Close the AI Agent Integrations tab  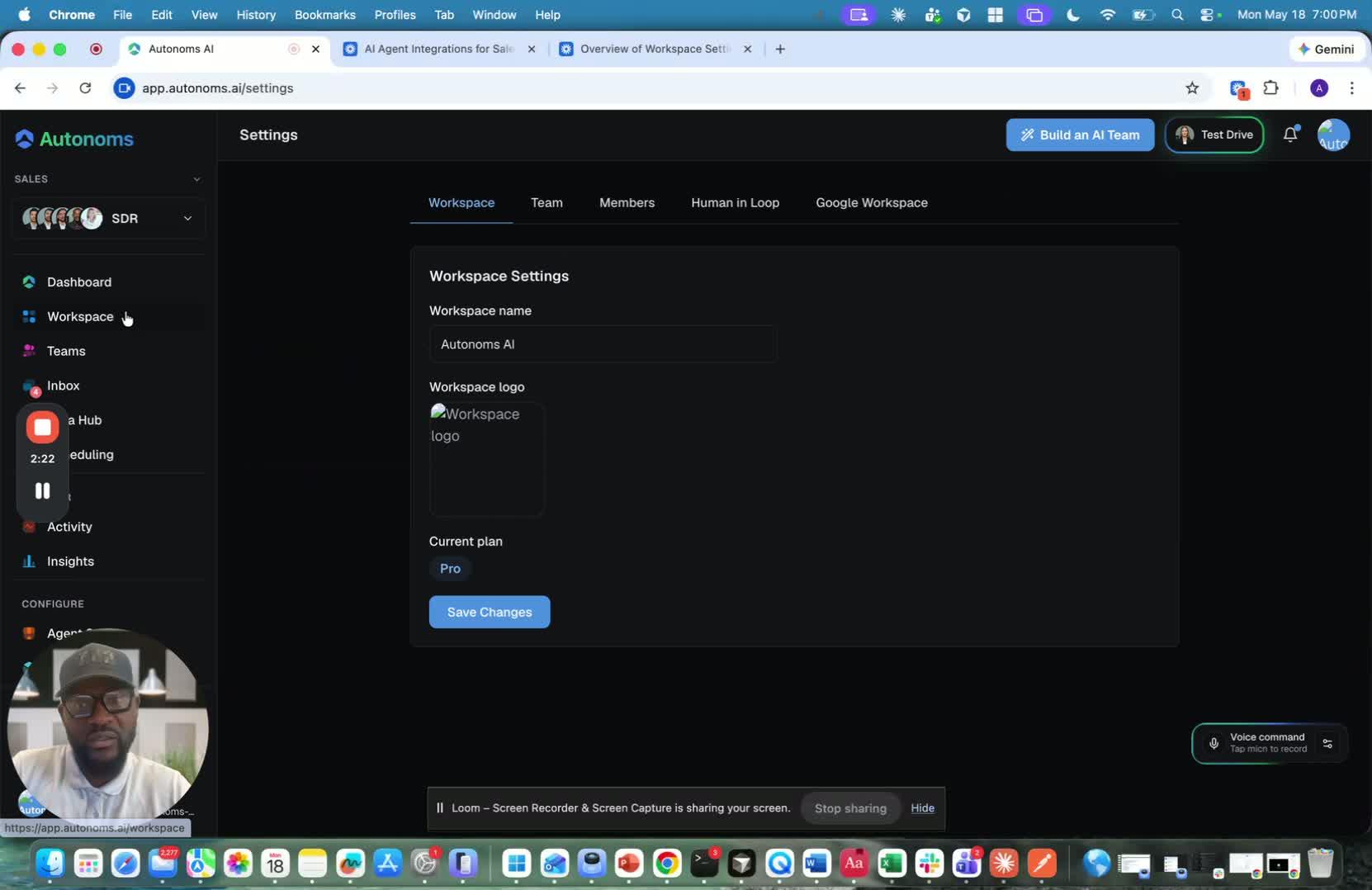[532, 49]
